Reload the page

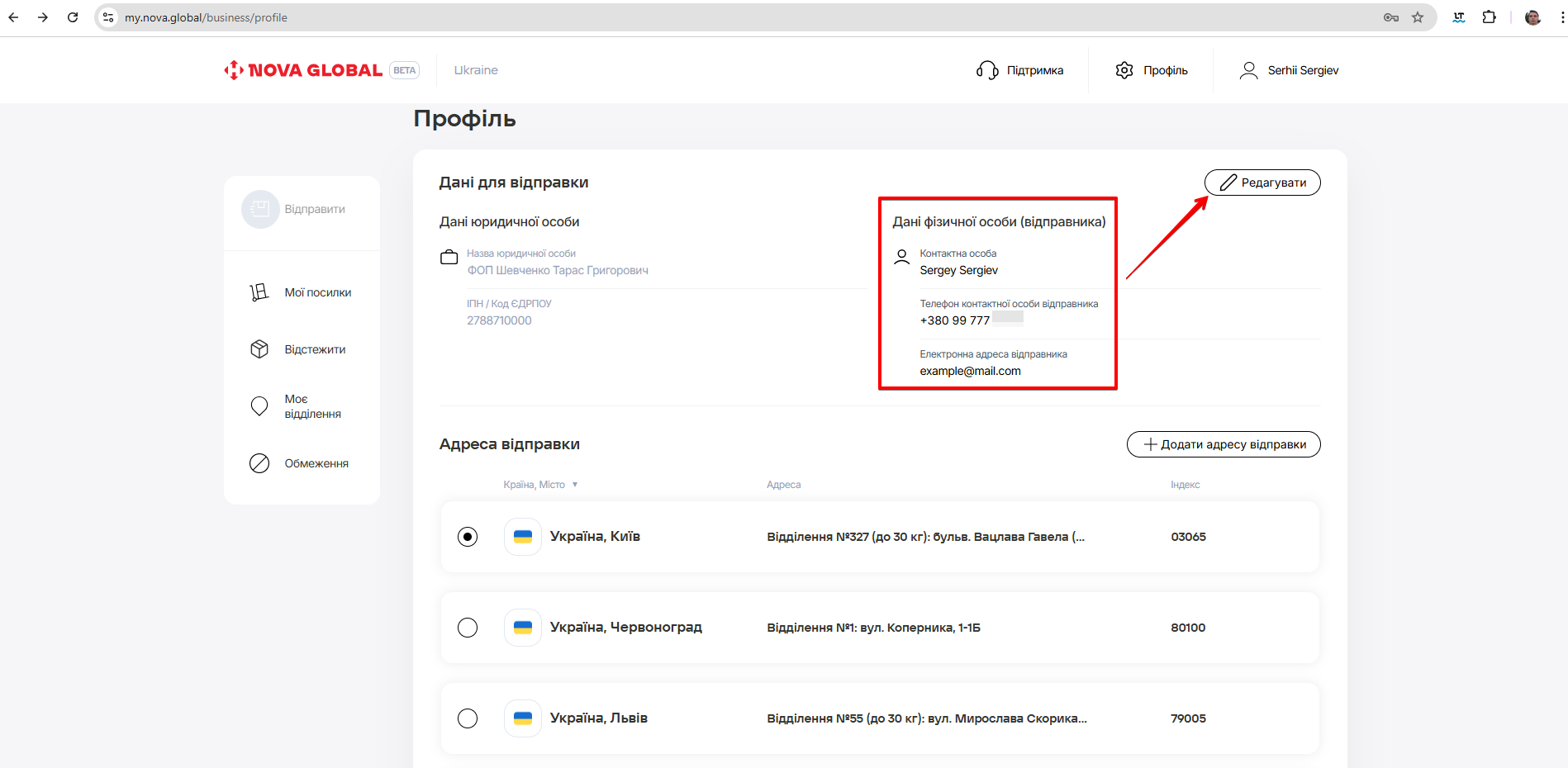pos(73,17)
